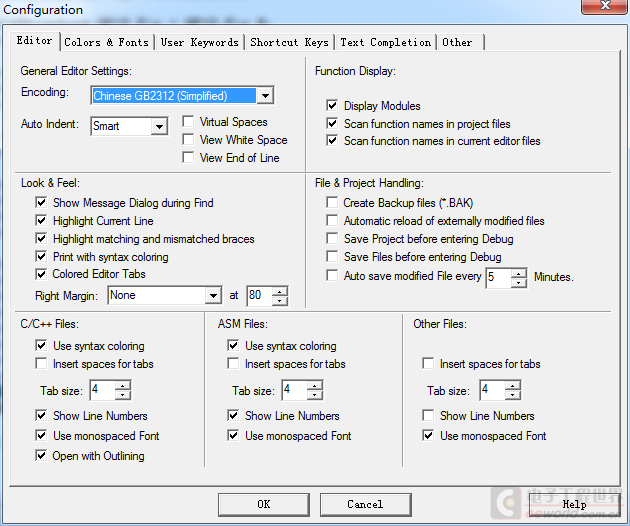This screenshot has height=526, width=630.
Task: Switch to the Other tab
Action: click(460, 42)
